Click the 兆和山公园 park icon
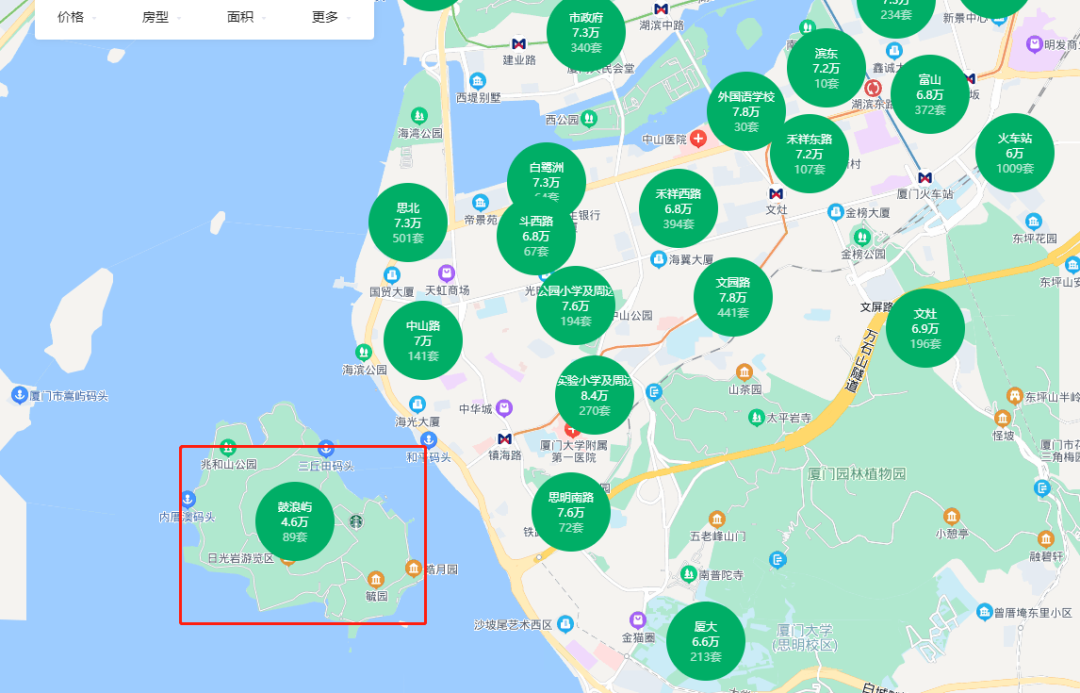 [x=227, y=447]
